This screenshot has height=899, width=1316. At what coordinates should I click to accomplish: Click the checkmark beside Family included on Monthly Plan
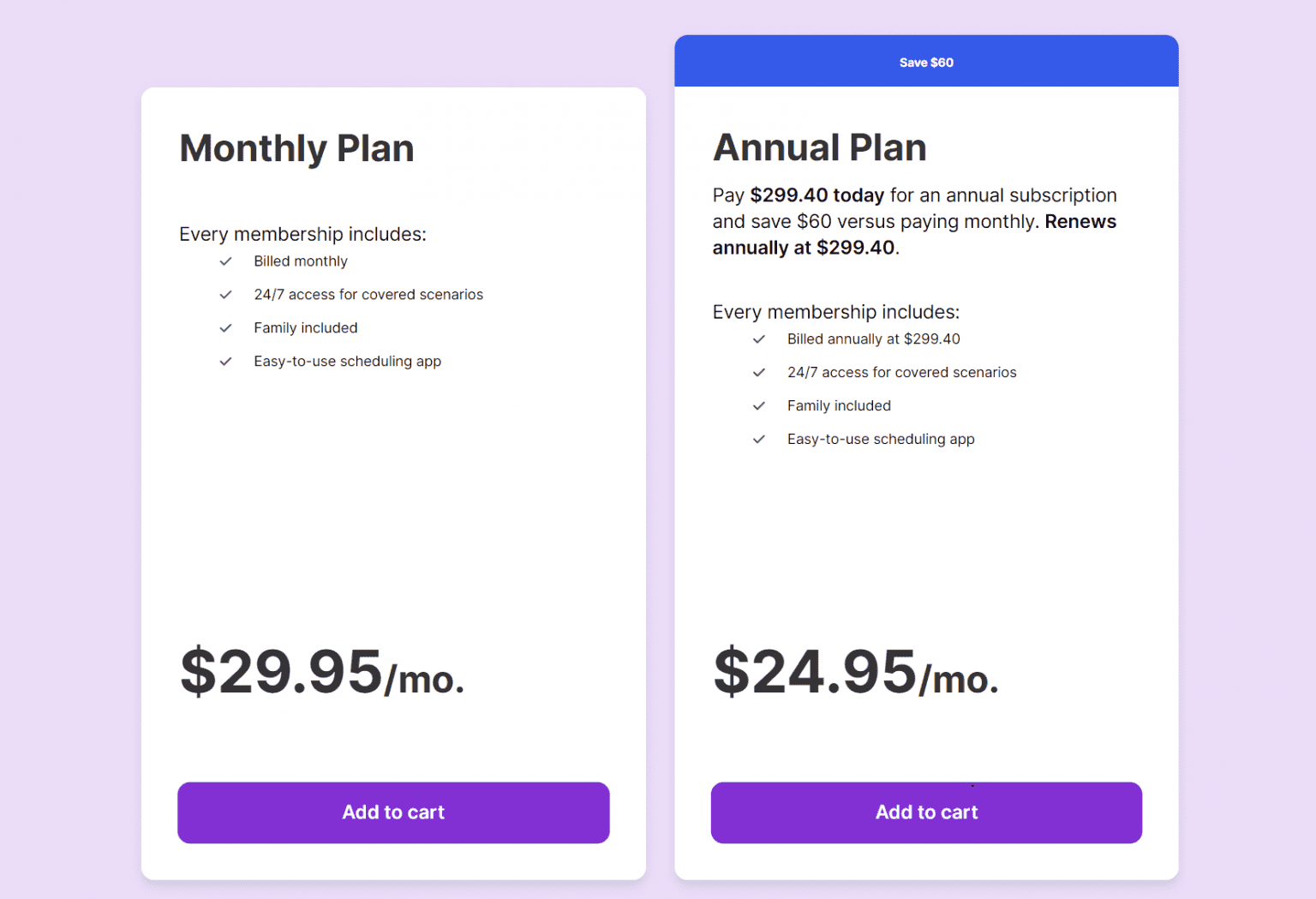coord(225,327)
